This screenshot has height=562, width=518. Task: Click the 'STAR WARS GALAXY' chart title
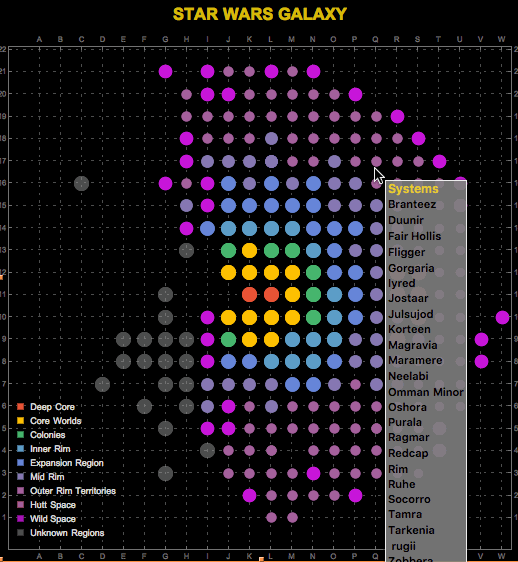point(260,14)
